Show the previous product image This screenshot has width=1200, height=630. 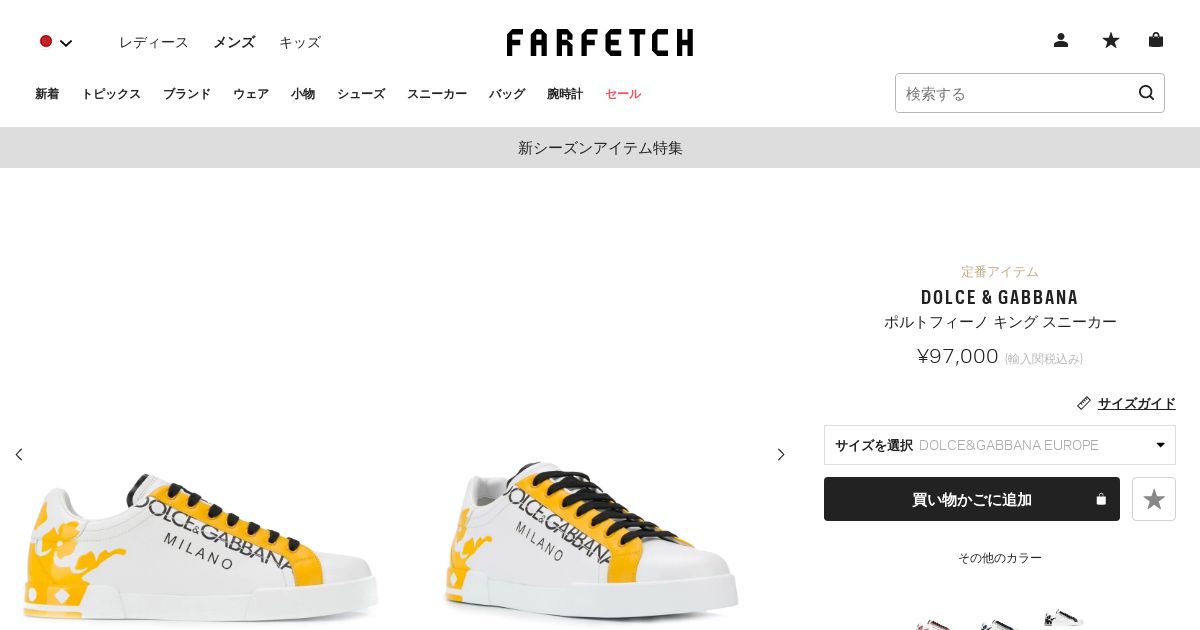19,454
